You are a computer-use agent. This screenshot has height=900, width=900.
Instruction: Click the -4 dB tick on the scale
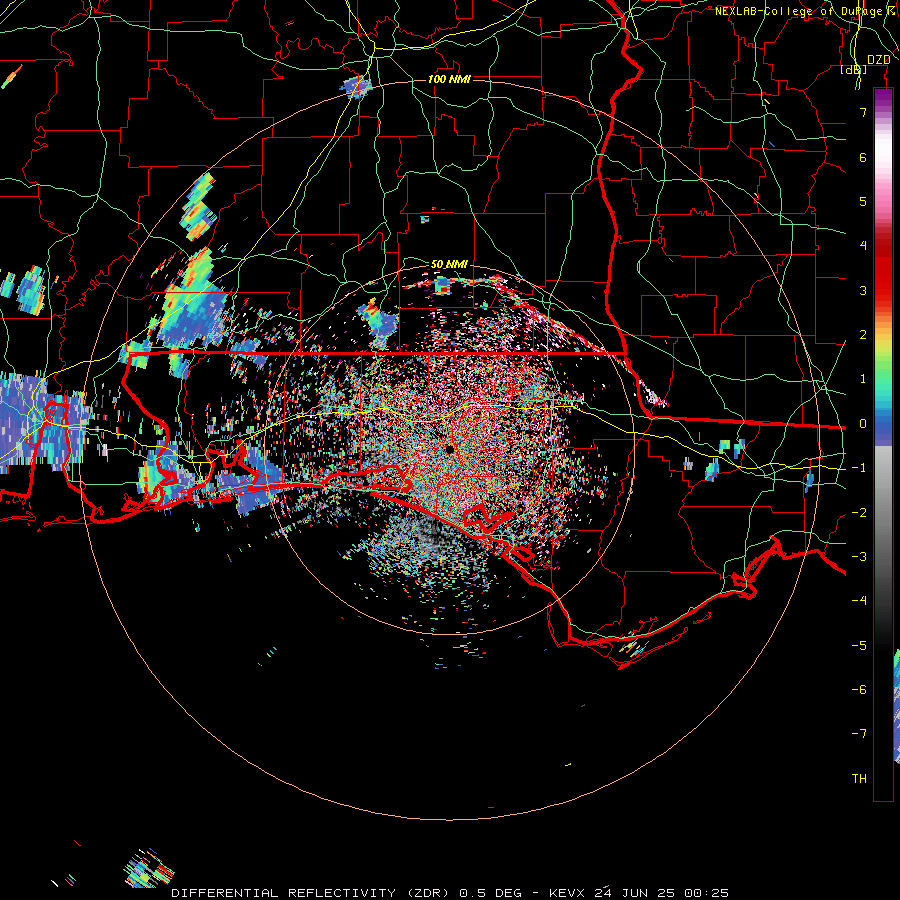(859, 601)
